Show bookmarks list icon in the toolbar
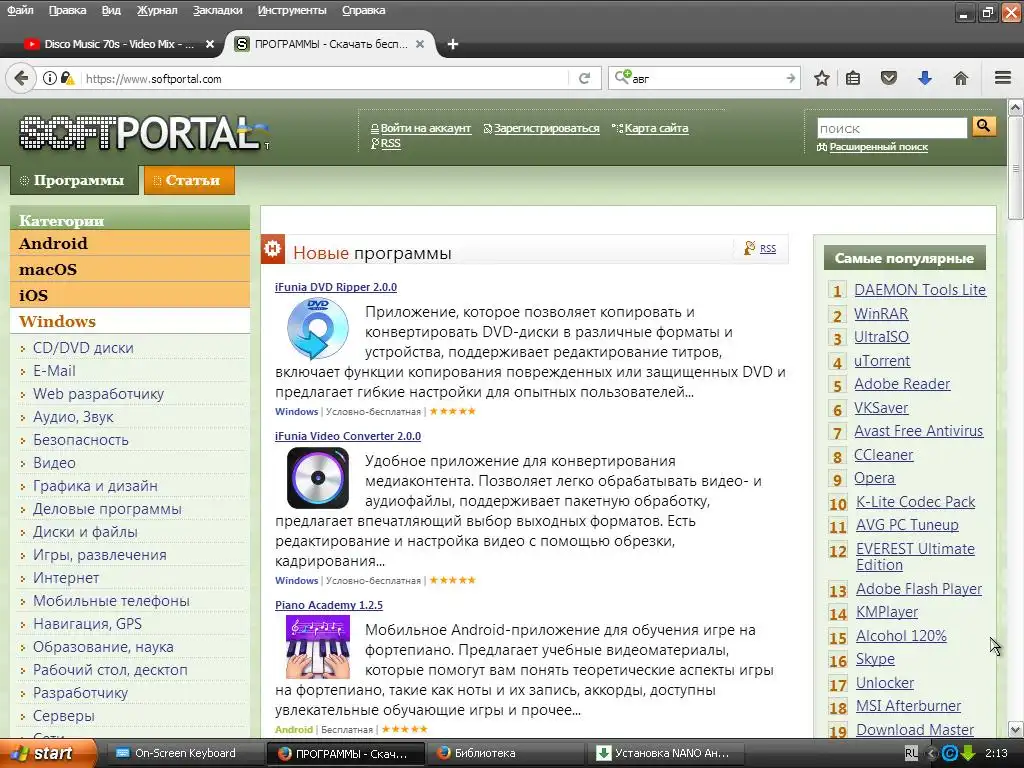This screenshot has height=768, width=1024. [853, 78]
